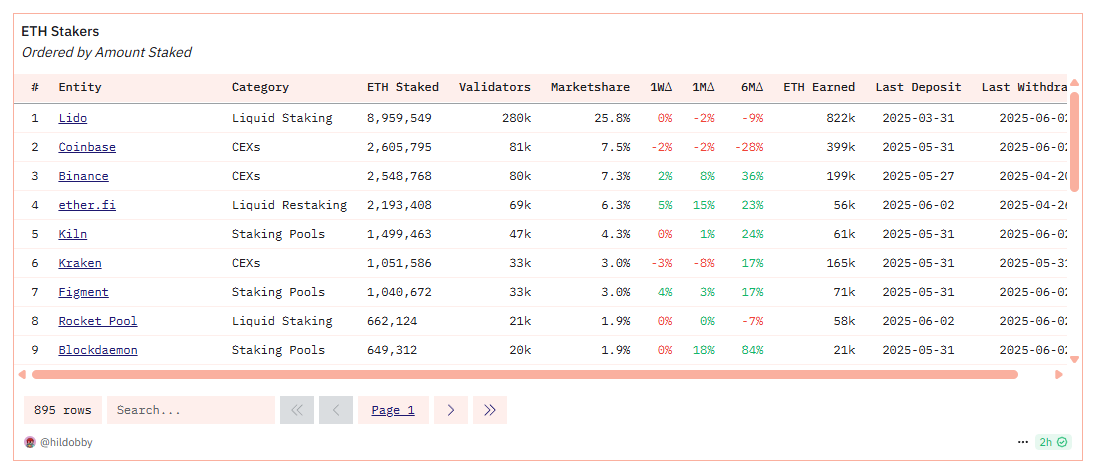Sort by the # rank column header
Image resolution: width=1093 pixels, height=472 pixels.
tap(35, 87)
